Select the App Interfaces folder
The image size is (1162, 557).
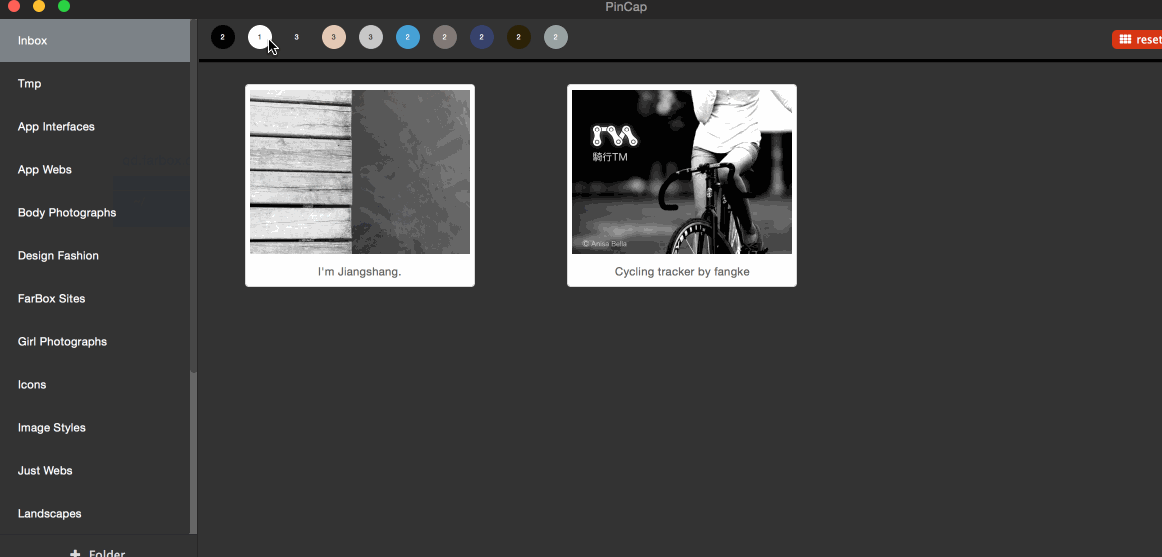click(95, 127)
